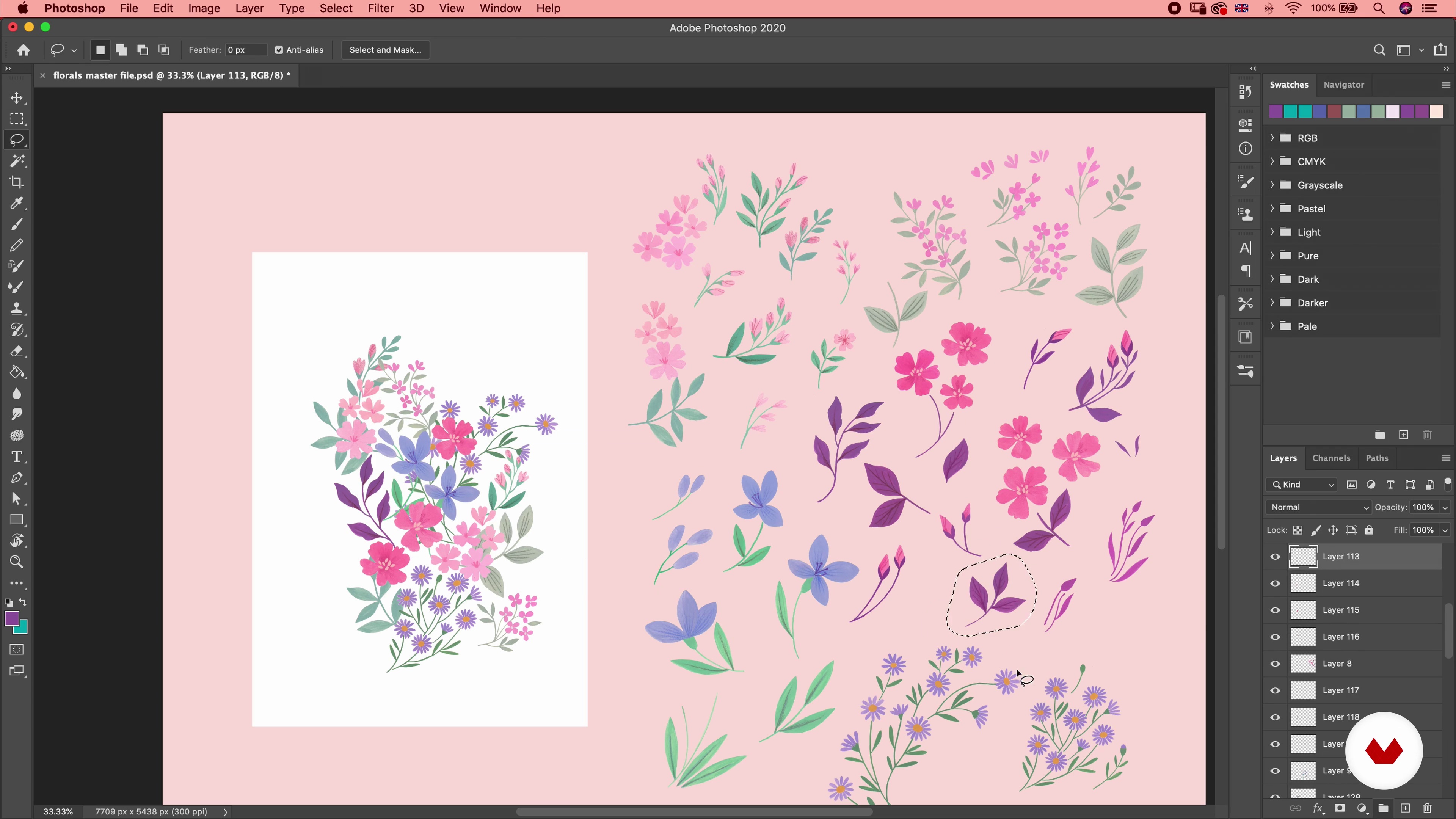This screenshot has height=819, width=1456.
Task: Open the Normal blend mode dropdown
Action: click(x=1318, y=507)
